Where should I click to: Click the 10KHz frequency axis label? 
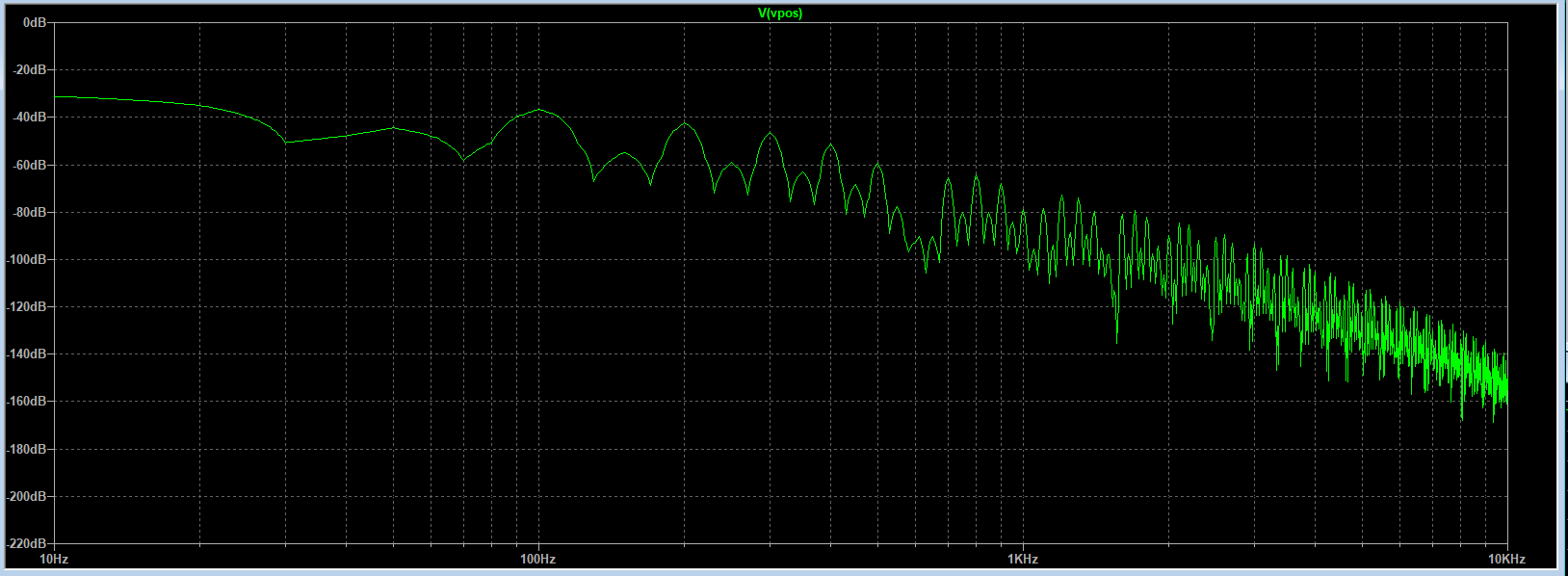coord(1507,559)
